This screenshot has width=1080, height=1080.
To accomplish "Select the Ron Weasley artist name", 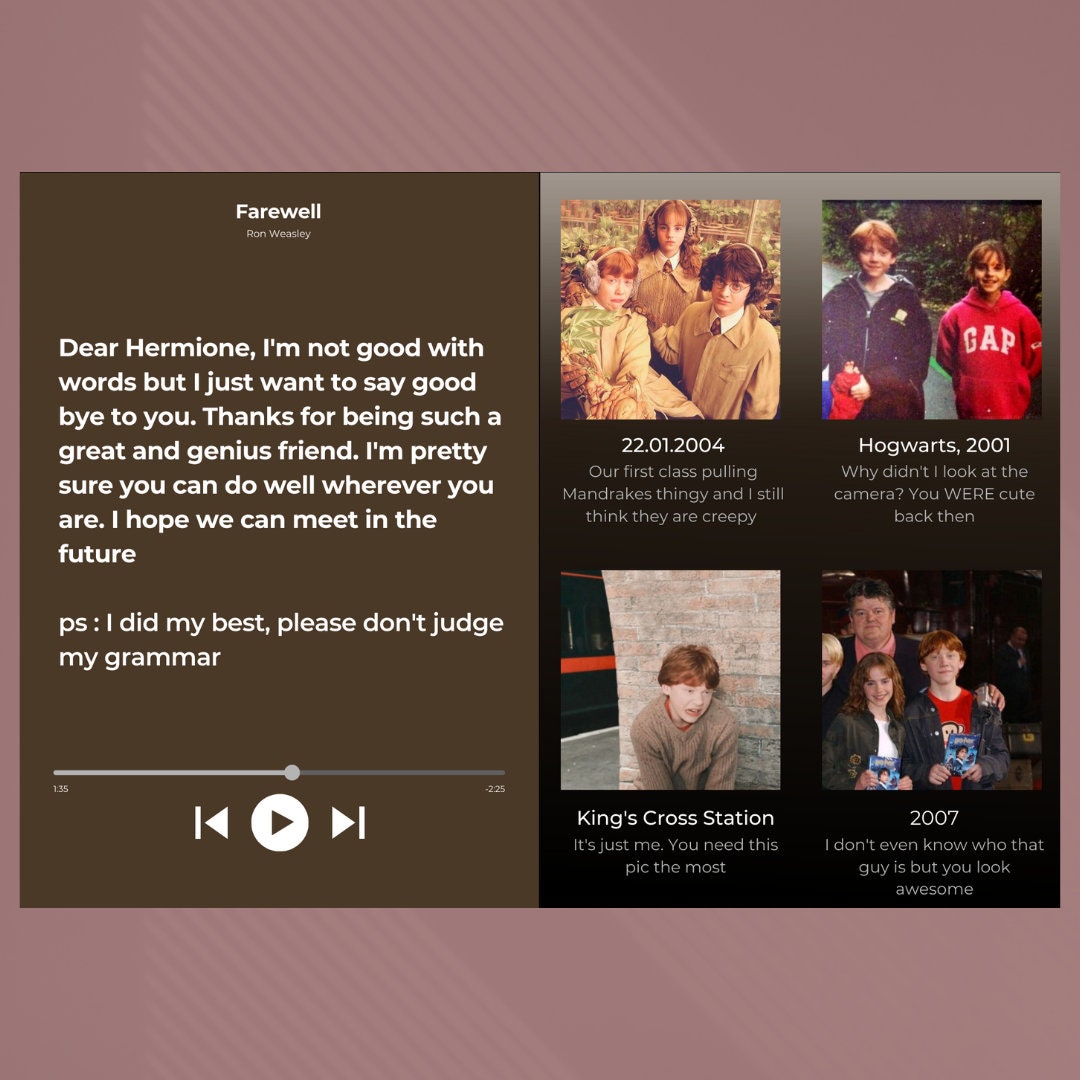I will pos(278,233).
